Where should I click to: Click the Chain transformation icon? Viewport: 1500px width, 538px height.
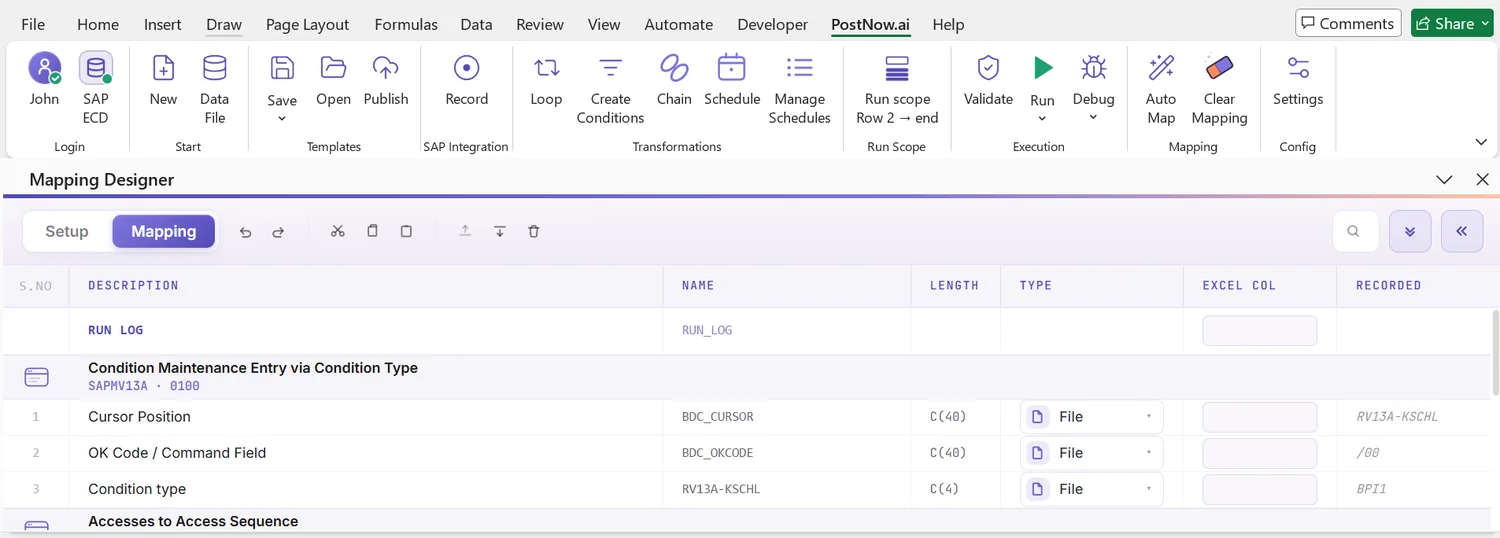click(x=674, y=68)
